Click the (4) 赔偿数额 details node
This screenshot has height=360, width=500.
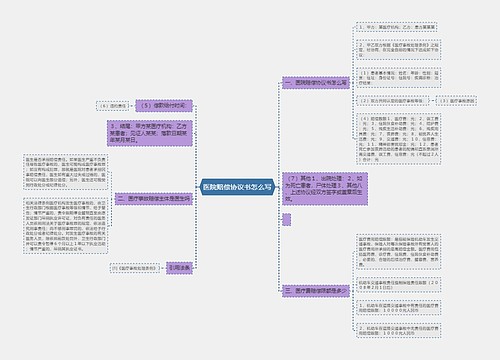(x=399, y=139)
